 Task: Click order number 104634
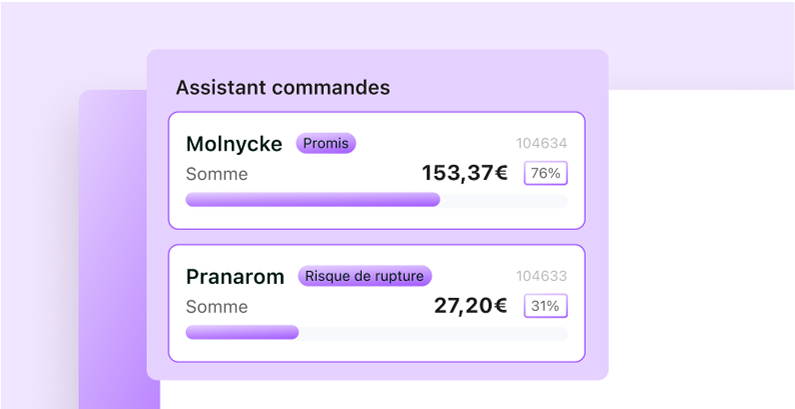coord(541,143)
